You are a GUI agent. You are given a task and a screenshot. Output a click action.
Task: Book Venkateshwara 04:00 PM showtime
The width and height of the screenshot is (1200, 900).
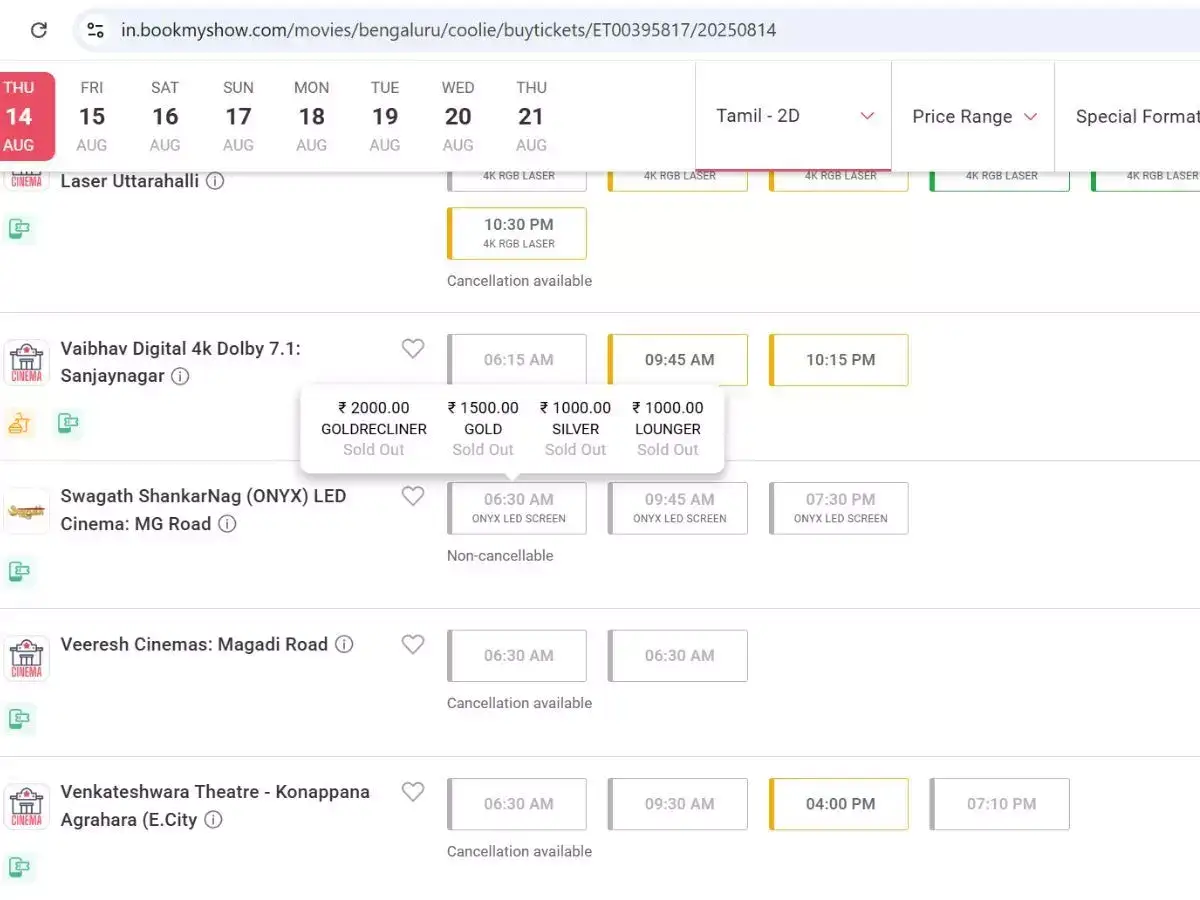tap(839, 804)
